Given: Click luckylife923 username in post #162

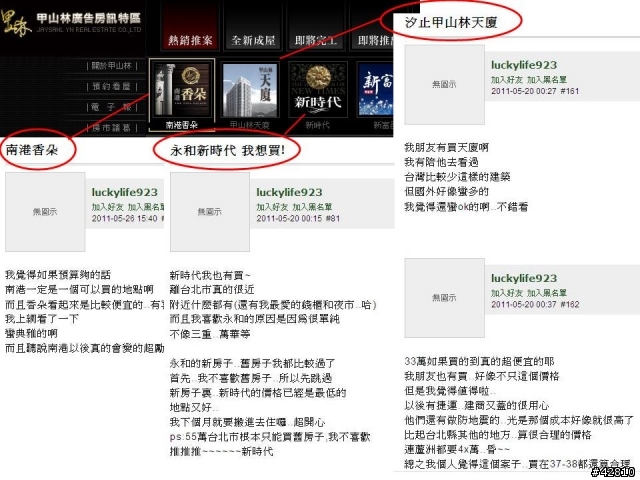Looking at the screenshot, I should [524, 278].
